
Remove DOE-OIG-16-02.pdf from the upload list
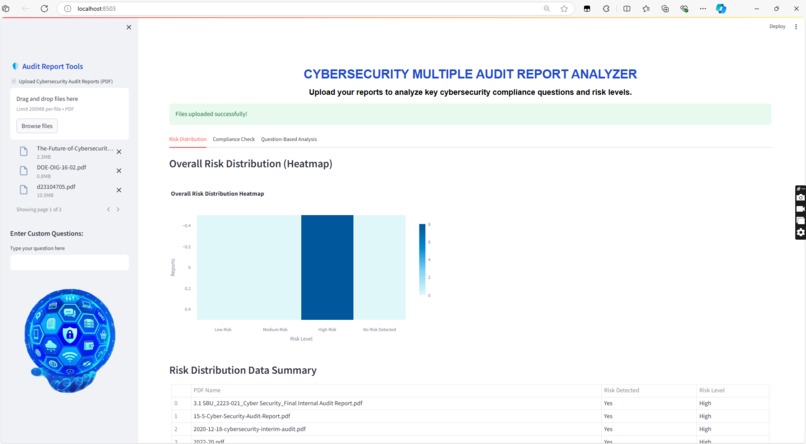point(119,171)
